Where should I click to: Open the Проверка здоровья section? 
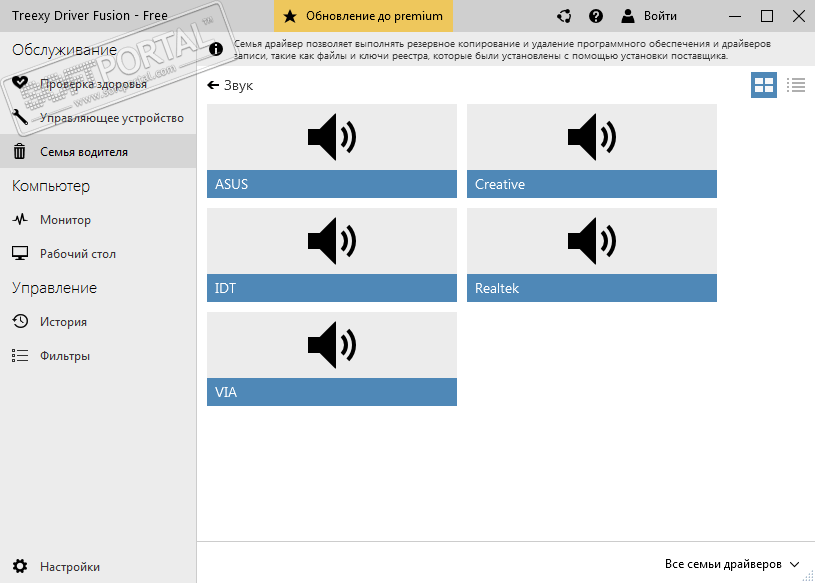point(98,83)
